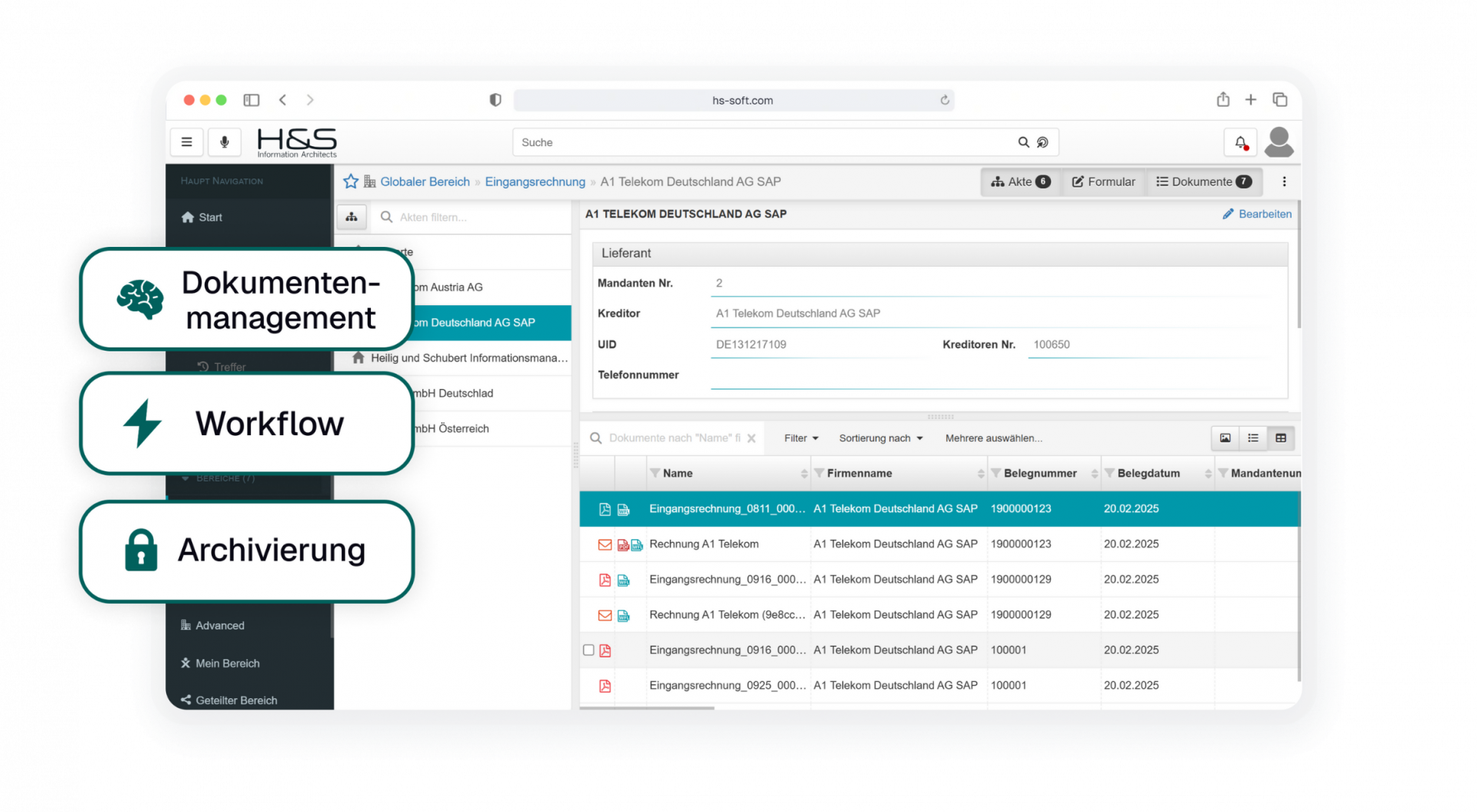Screen dimensions: 1477x812
Task: Clear the document name filter with X
Action: pyautogui.click(x=752, y=438)
